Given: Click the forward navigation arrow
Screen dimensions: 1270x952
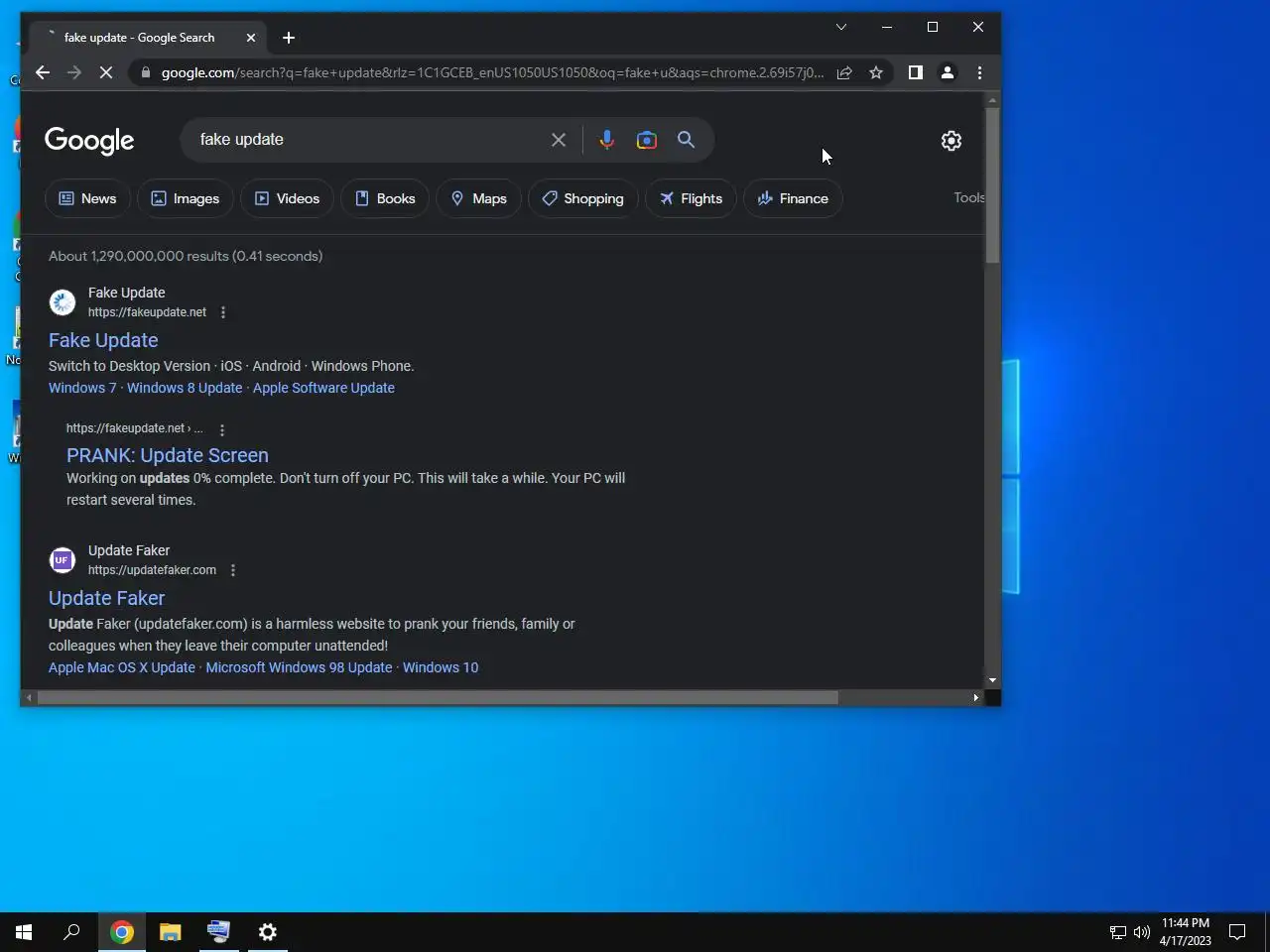Looking at the screenshot, I should coord(74,72).
